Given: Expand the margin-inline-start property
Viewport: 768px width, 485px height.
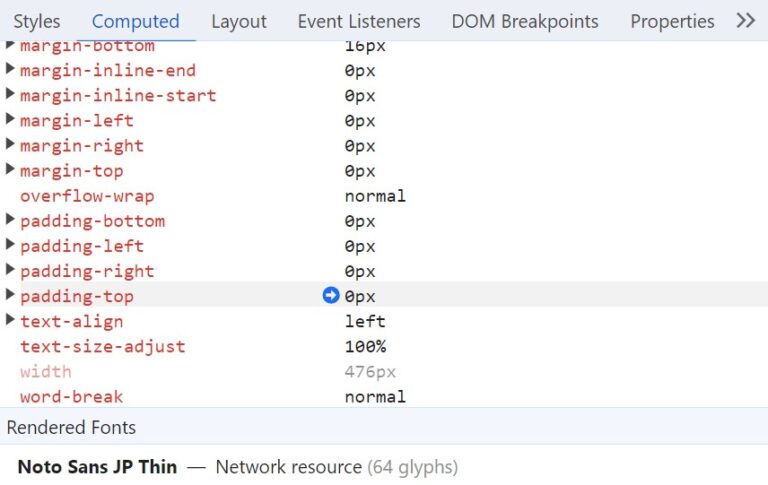Looking at the screenshot, I should [x=11, y=95].
